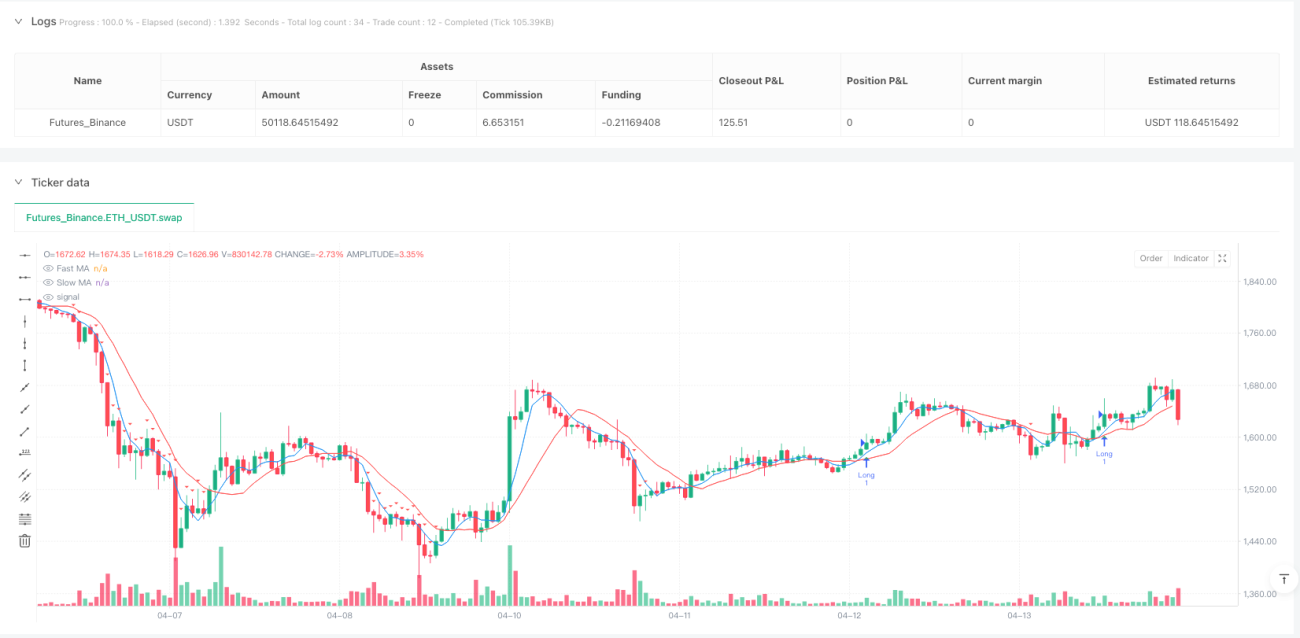The image size is (1300, 638).
Task: Click the back-to-top arrow button
Action: pyautogui.click(x=1283, y=579)
